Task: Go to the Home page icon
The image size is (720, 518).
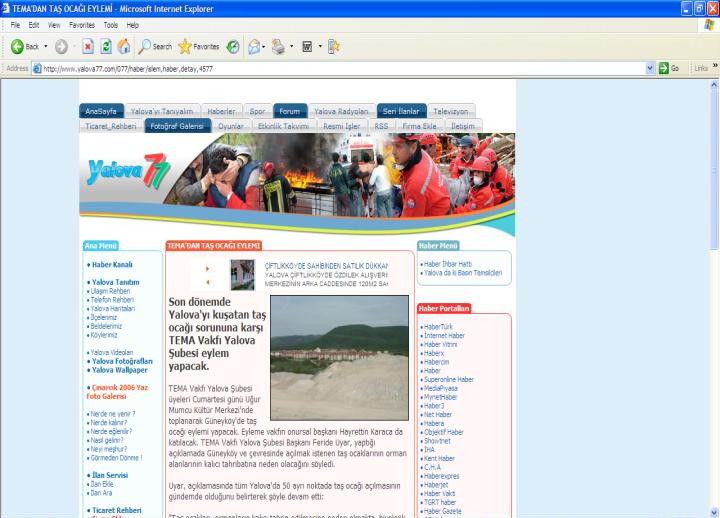Action: tap(124, 46)
